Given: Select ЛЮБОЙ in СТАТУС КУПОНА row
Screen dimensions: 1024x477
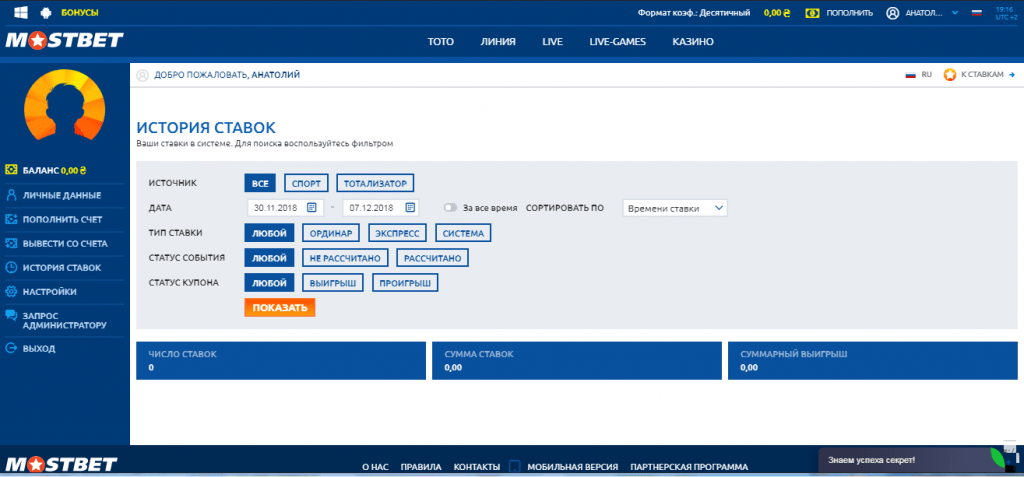Looking at the screenshot, I should click(x=269, y=283).
